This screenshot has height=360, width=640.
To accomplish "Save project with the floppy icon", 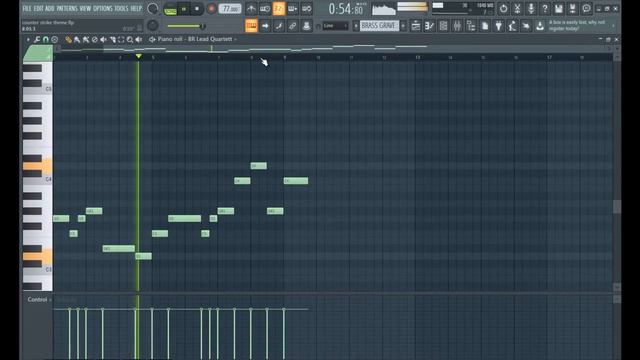I will pos(559,9).
